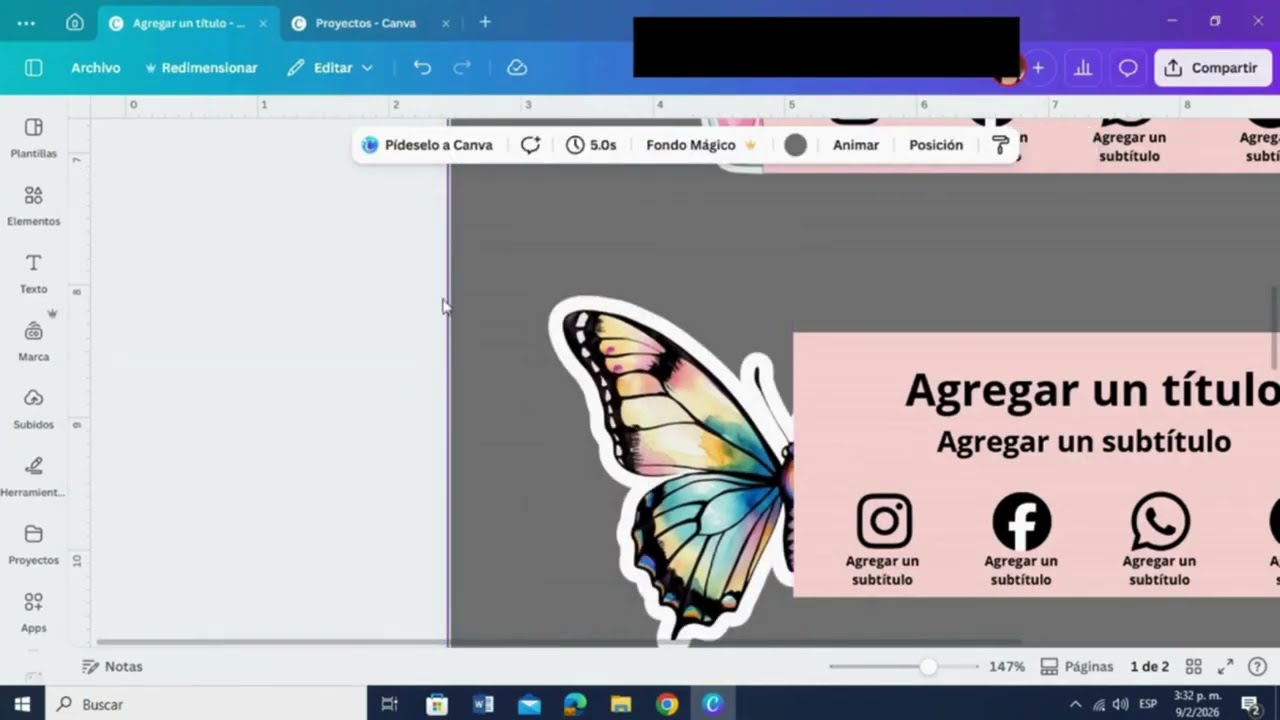Open the Texto panel
This screenshot has height=720, width=1280.
tap(33, 273)
